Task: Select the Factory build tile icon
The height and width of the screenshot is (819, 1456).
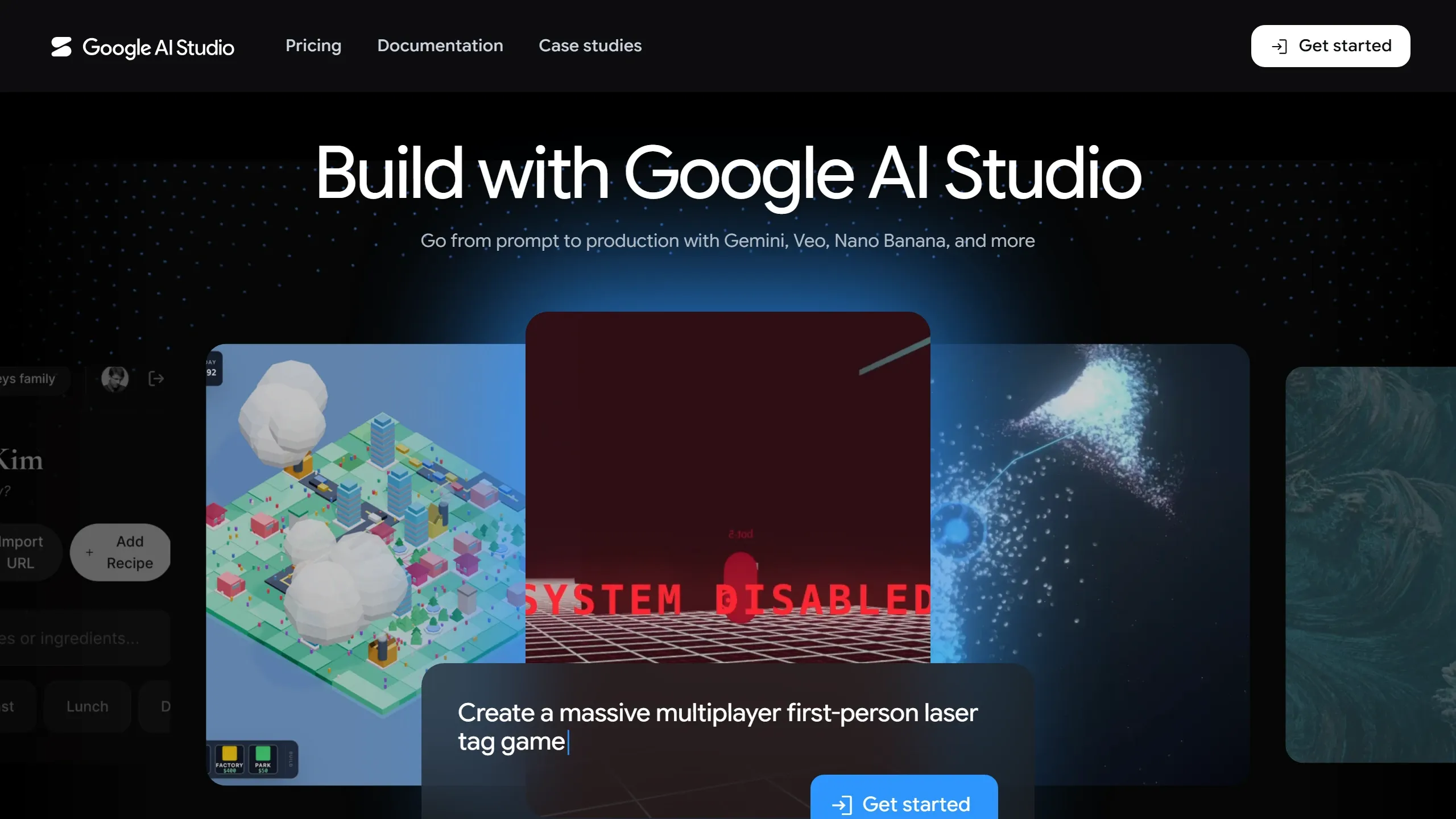Action: pyautogui.click(x=229, y=759)
